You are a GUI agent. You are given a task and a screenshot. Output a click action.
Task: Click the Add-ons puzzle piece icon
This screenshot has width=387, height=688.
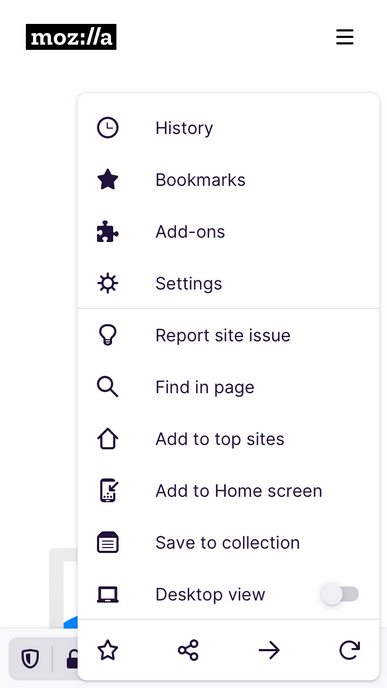(108, 232)
